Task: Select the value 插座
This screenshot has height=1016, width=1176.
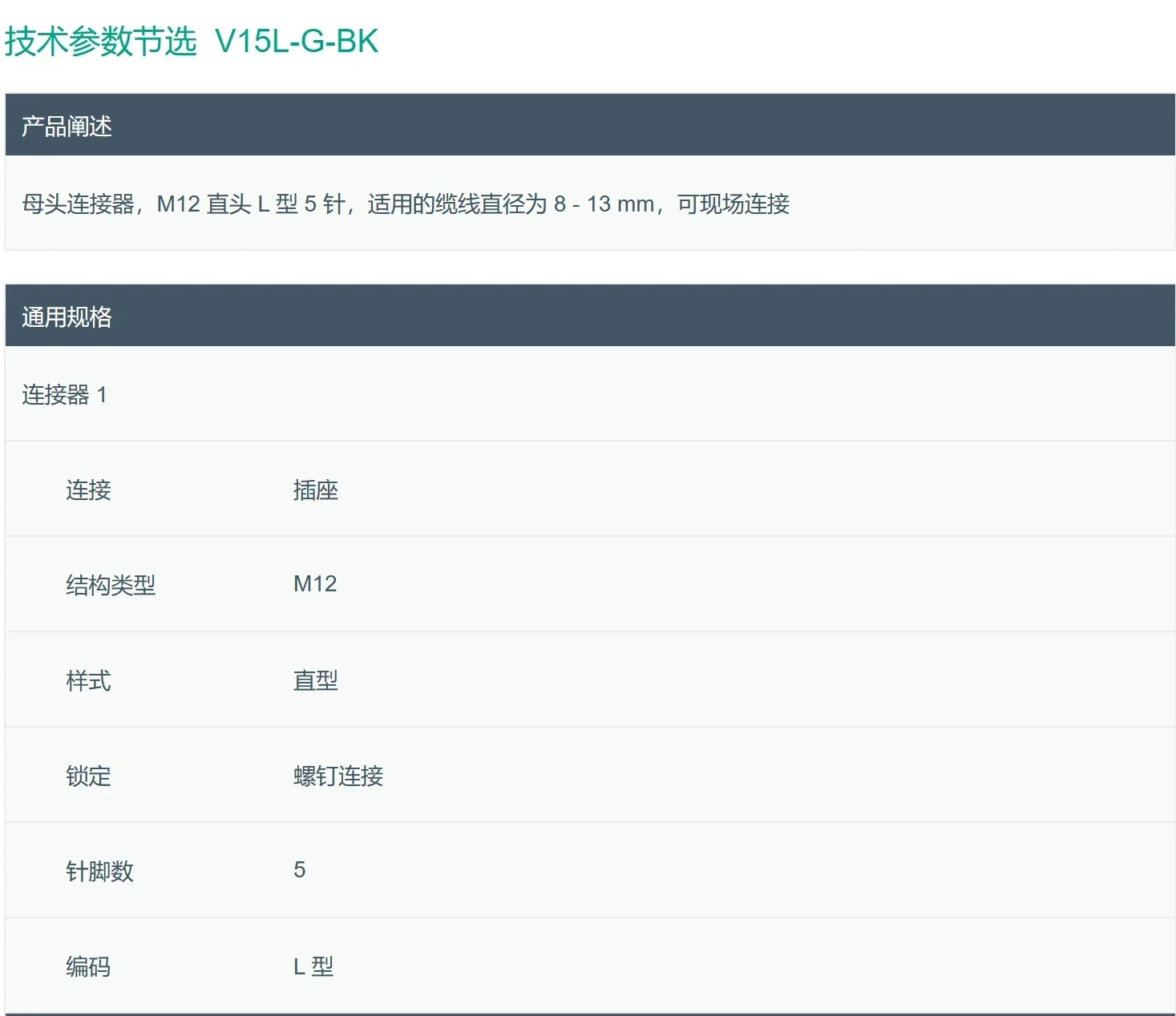Action: click(316, 490)
